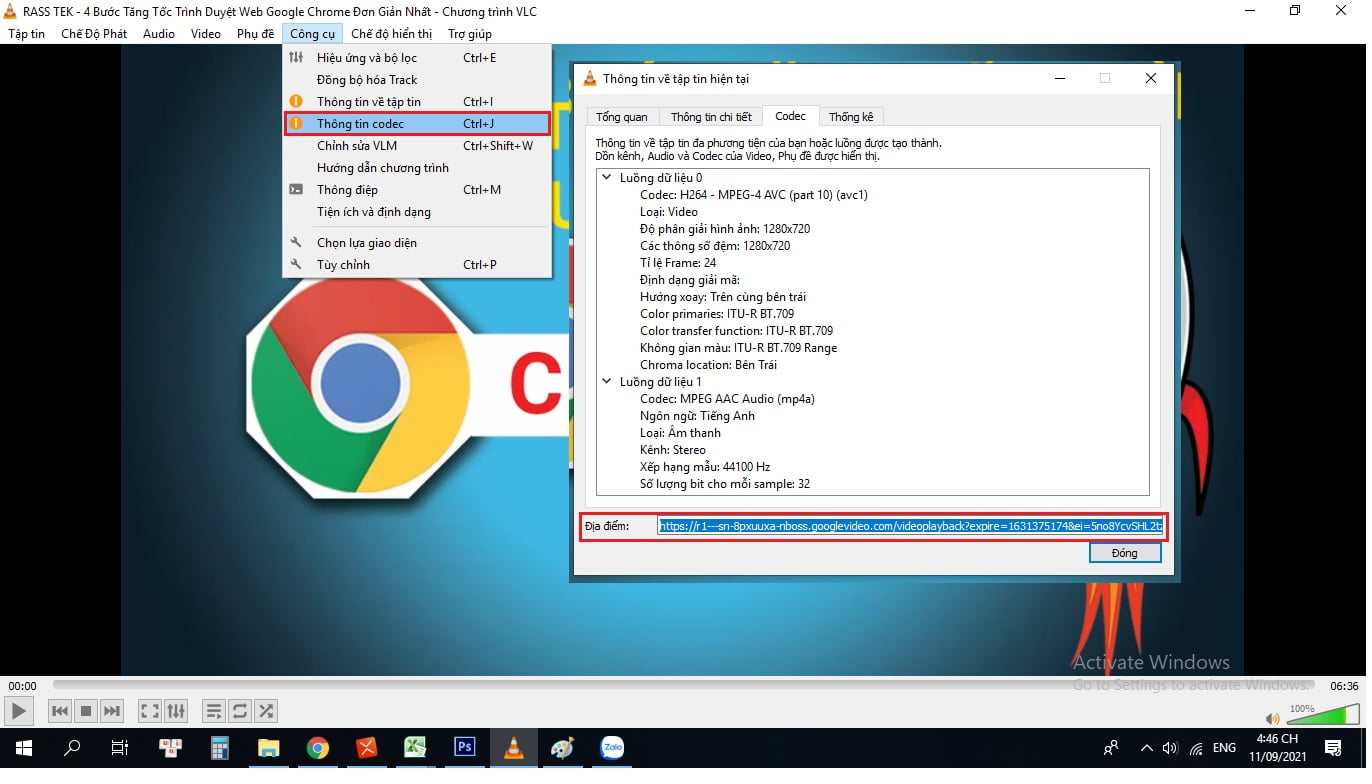Stop the video playback

tap(86, 711)
